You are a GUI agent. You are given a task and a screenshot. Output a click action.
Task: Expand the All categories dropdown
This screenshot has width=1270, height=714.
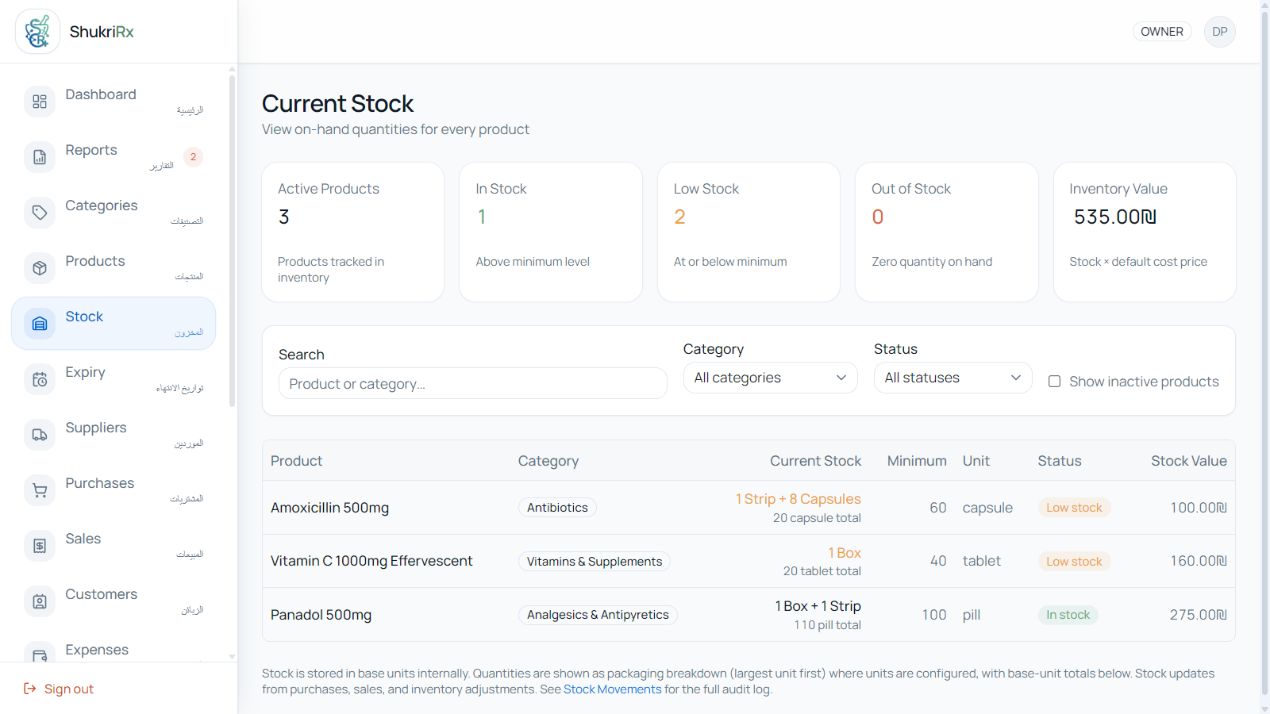[x=770, y=378]
